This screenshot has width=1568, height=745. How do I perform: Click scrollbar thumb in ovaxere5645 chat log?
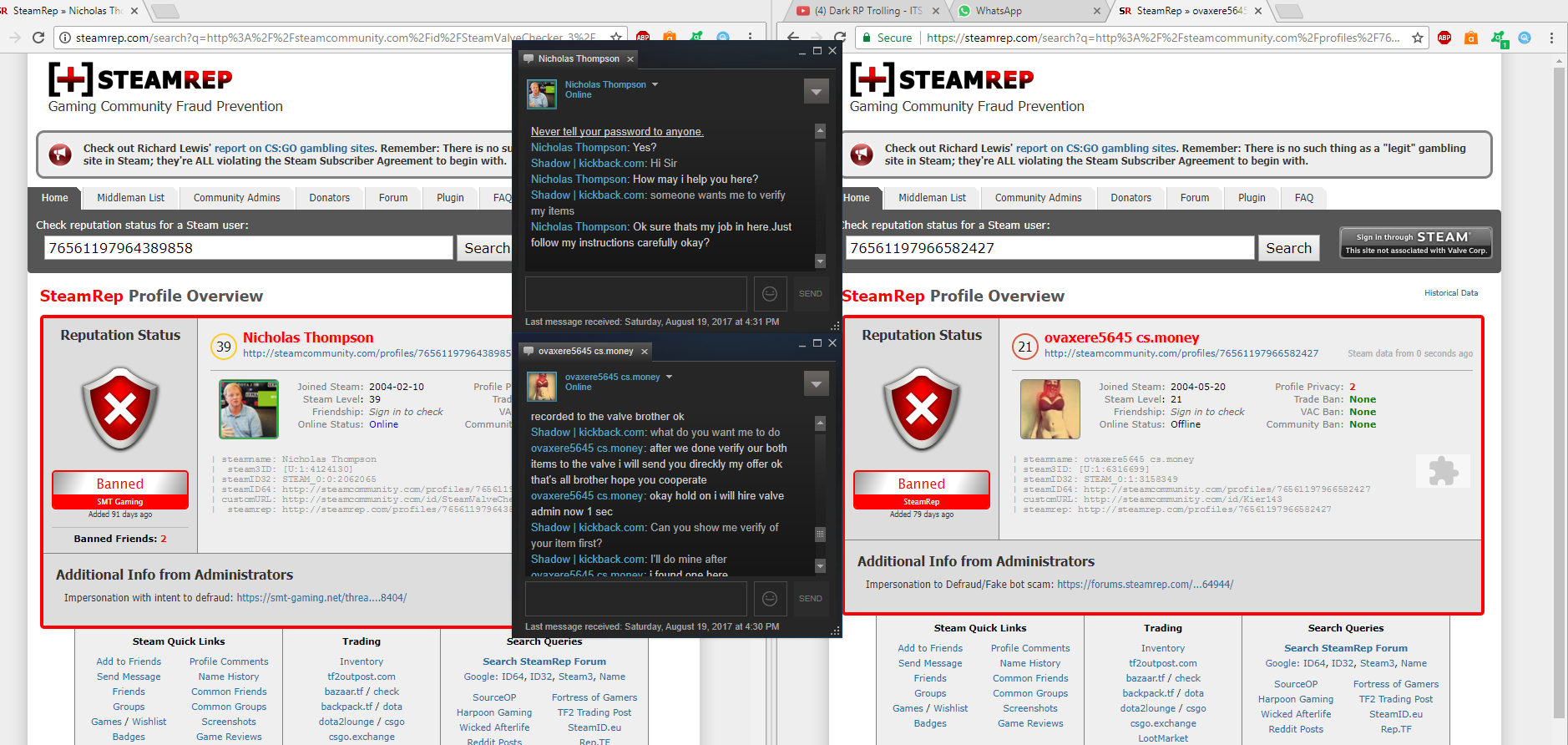click(820, 535)
